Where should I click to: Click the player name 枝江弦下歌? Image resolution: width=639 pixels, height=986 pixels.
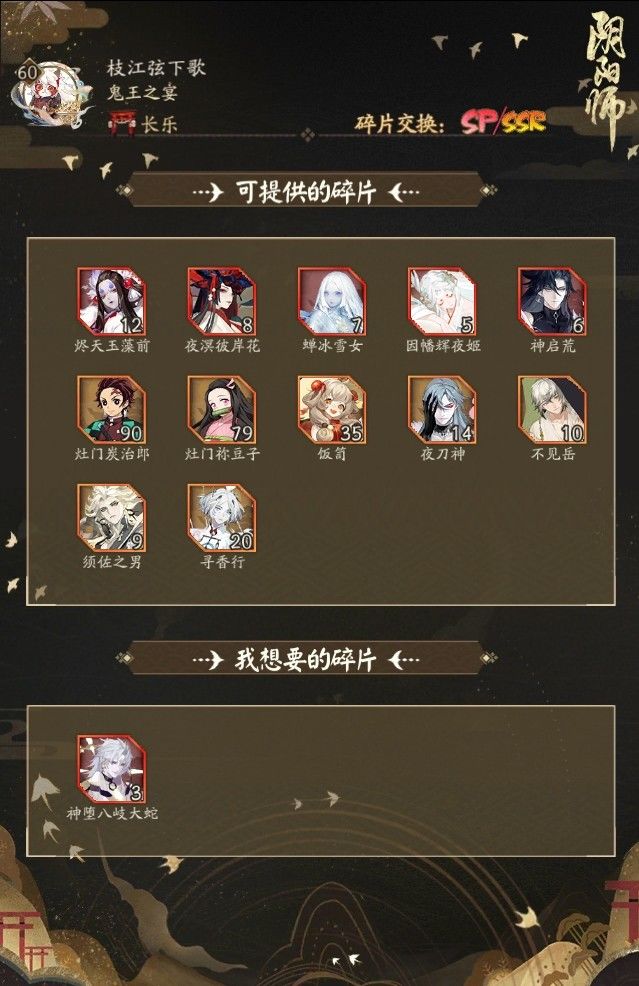(157, 67)
